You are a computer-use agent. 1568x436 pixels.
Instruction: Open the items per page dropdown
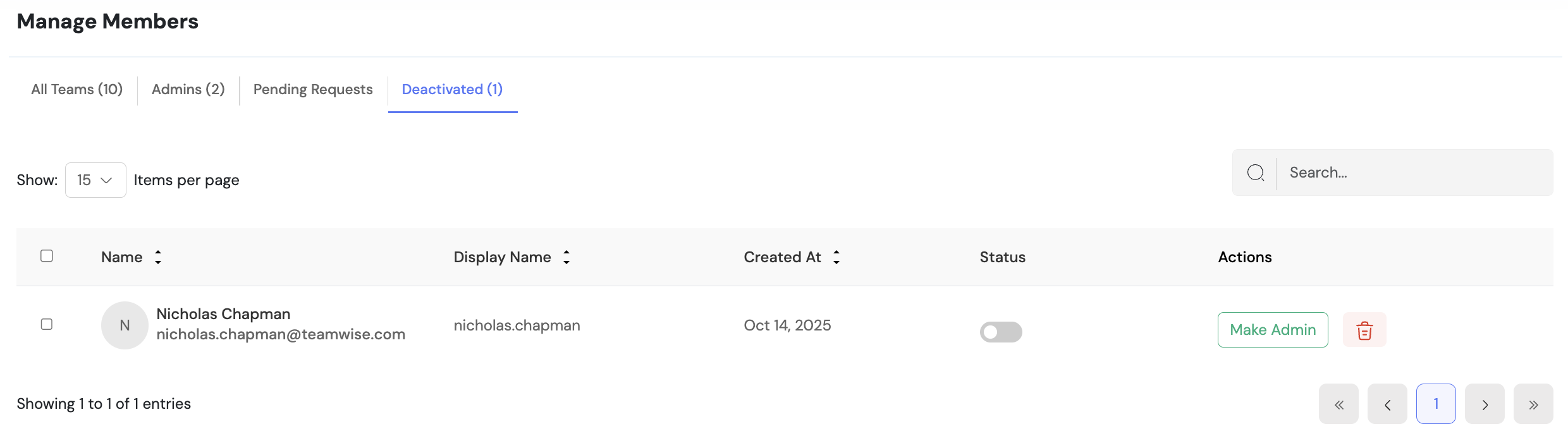pyautogui.click(x=95, y=180)
